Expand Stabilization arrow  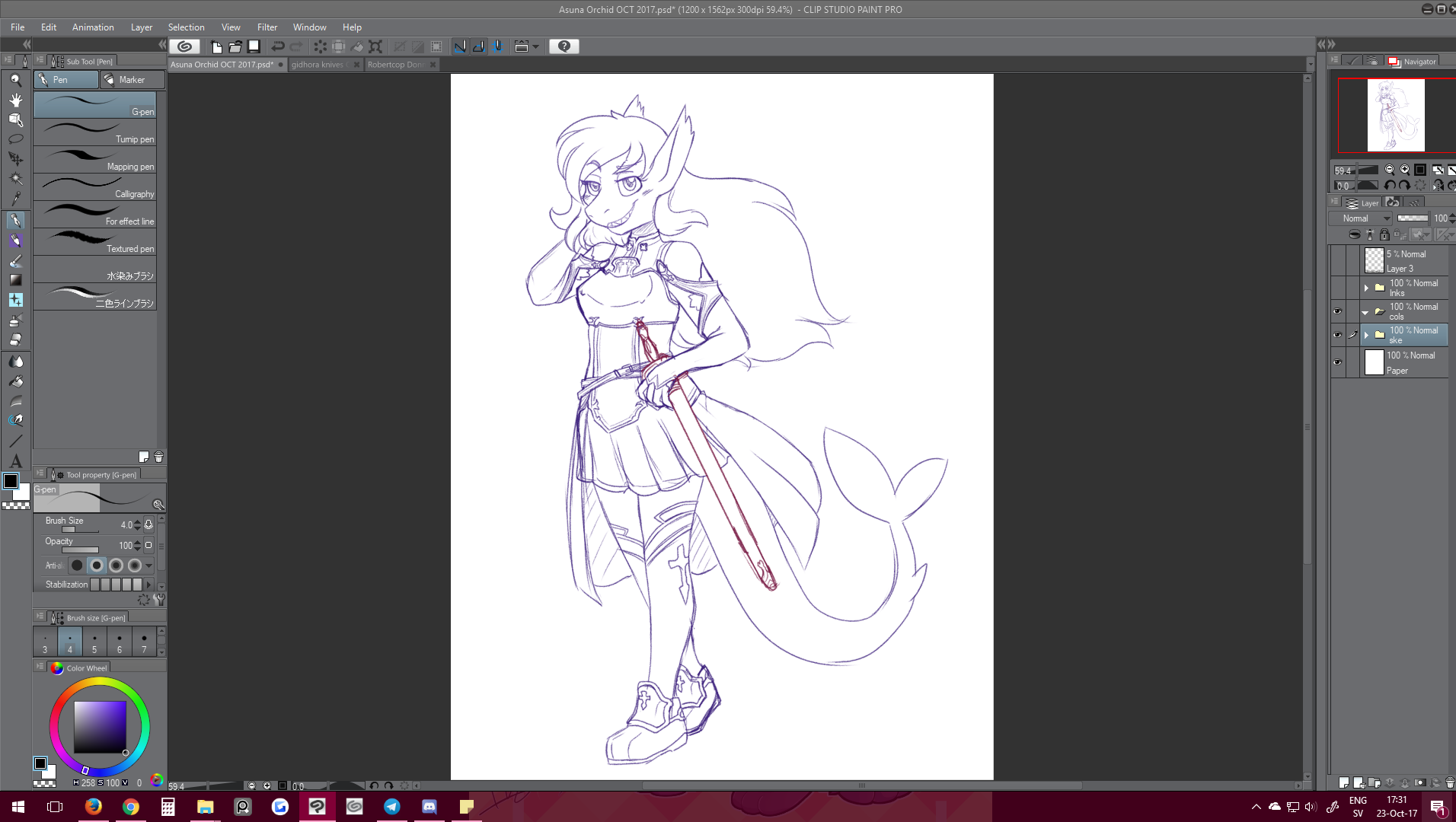tap(148, 585)
